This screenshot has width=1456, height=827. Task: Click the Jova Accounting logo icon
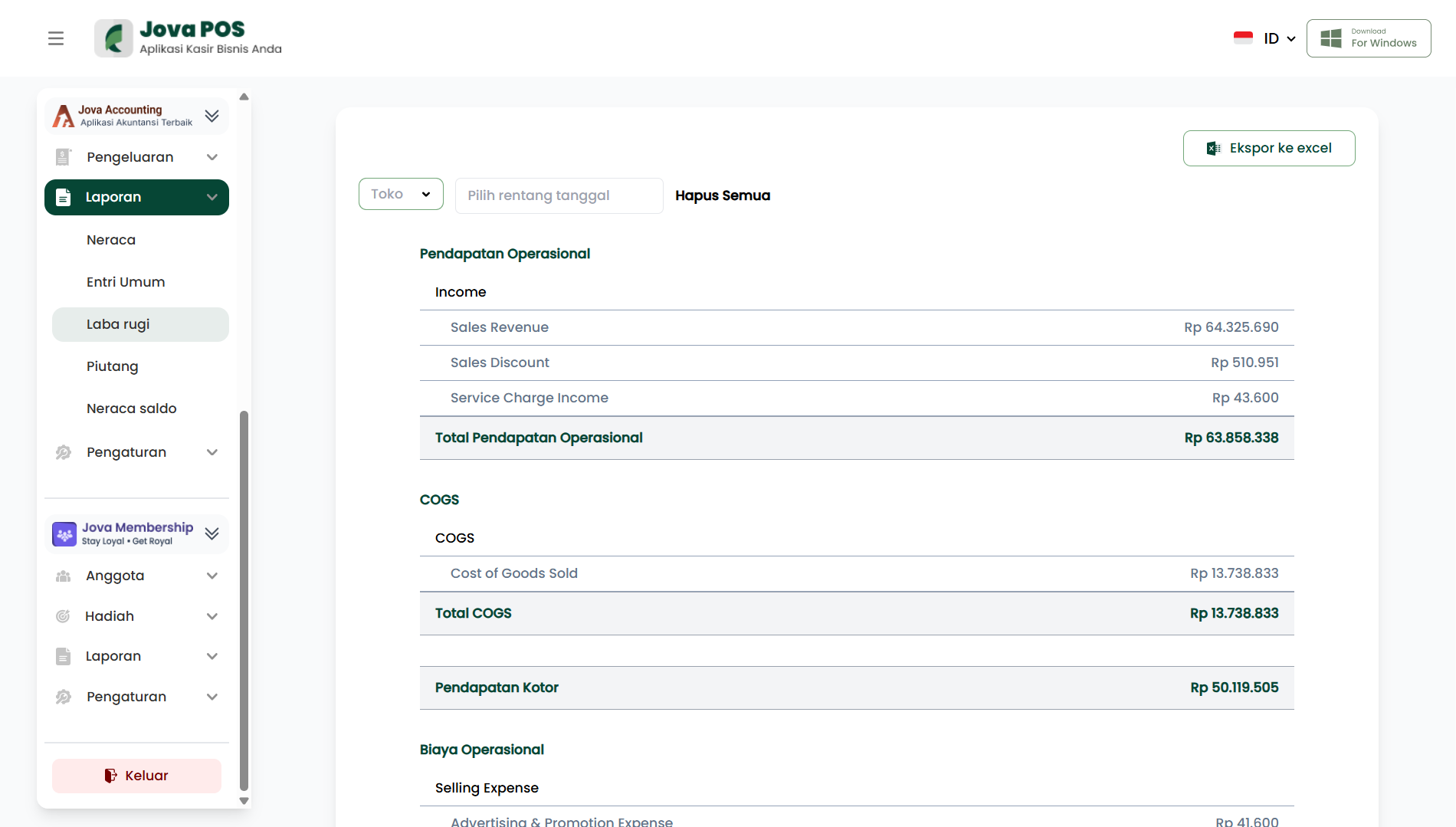click(x=63, y=116)
